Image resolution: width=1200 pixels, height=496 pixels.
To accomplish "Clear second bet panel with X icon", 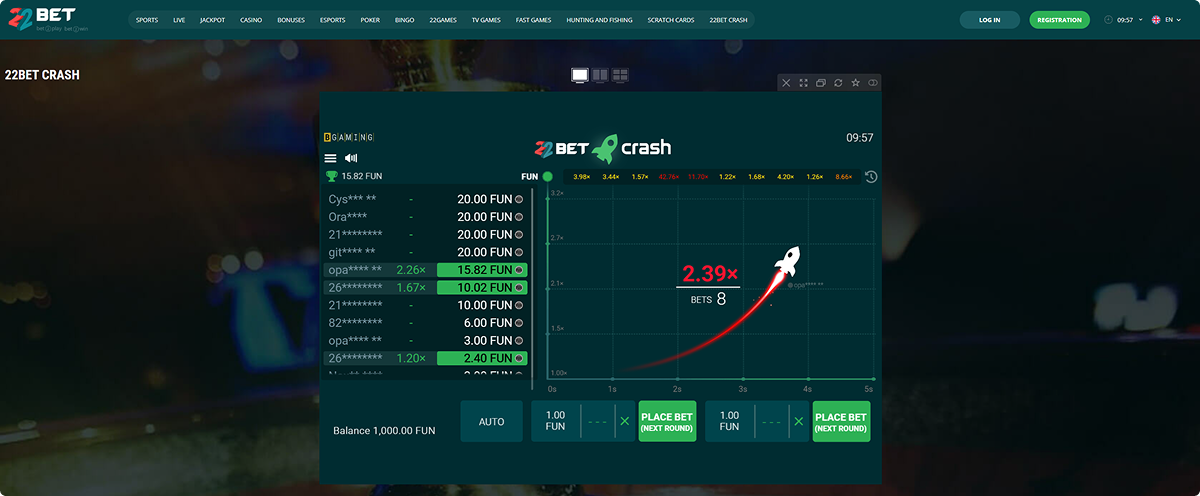I will [x=799, y=421].
